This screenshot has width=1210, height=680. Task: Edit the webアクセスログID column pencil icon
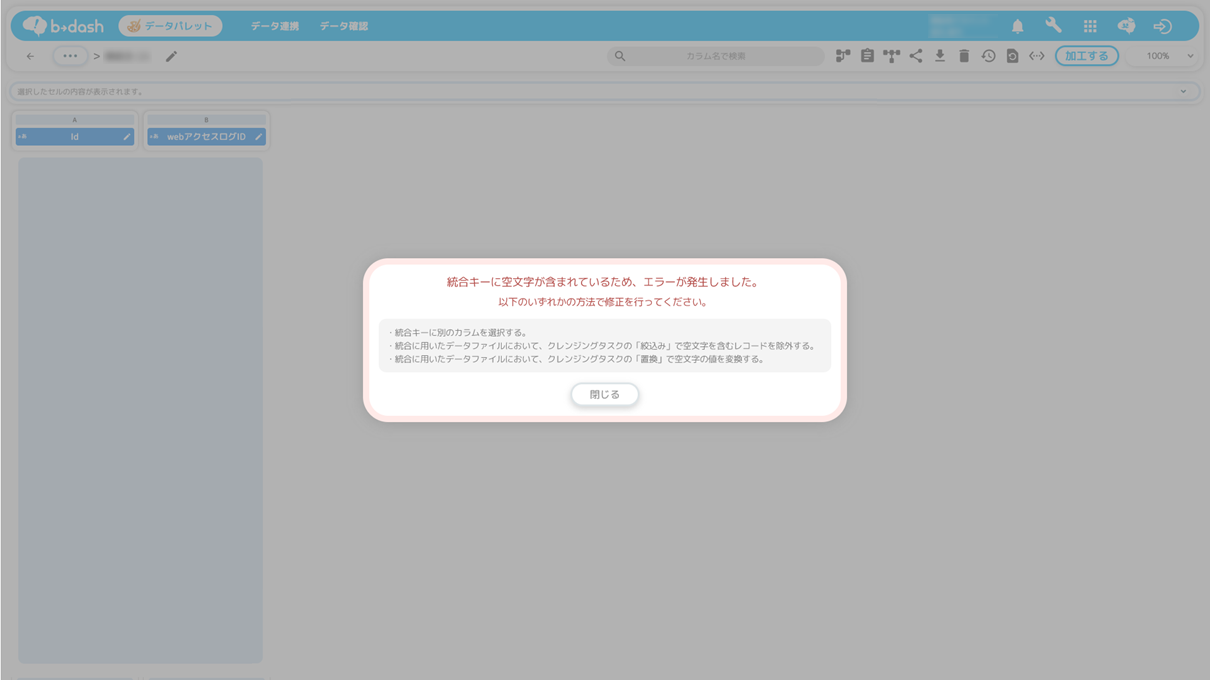[258, 136]
